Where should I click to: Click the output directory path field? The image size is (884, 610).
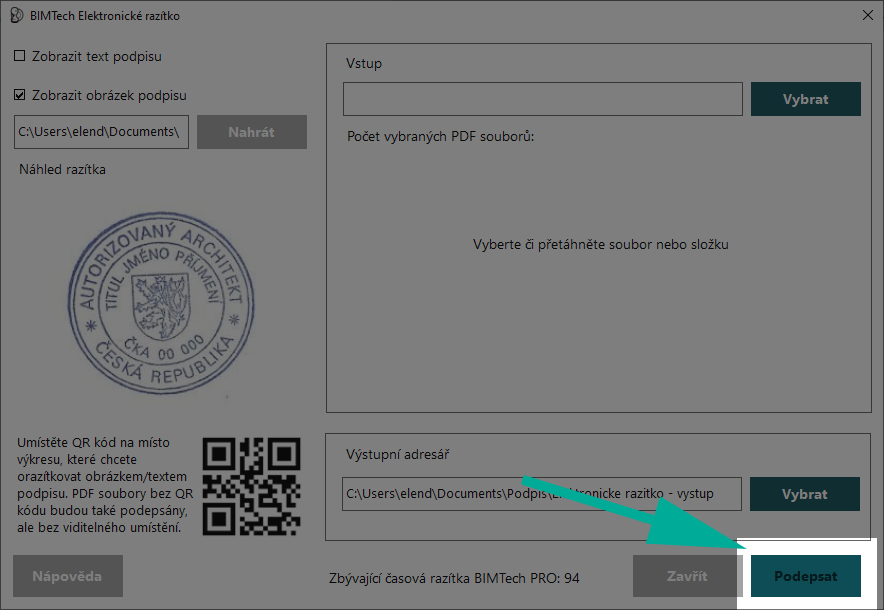pyautogui.click(x=542, y=493)
